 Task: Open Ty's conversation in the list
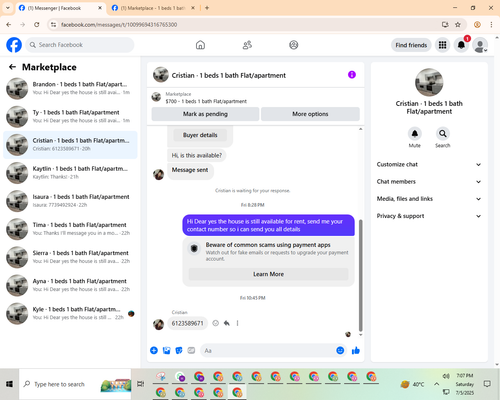[x=70, y=117]
